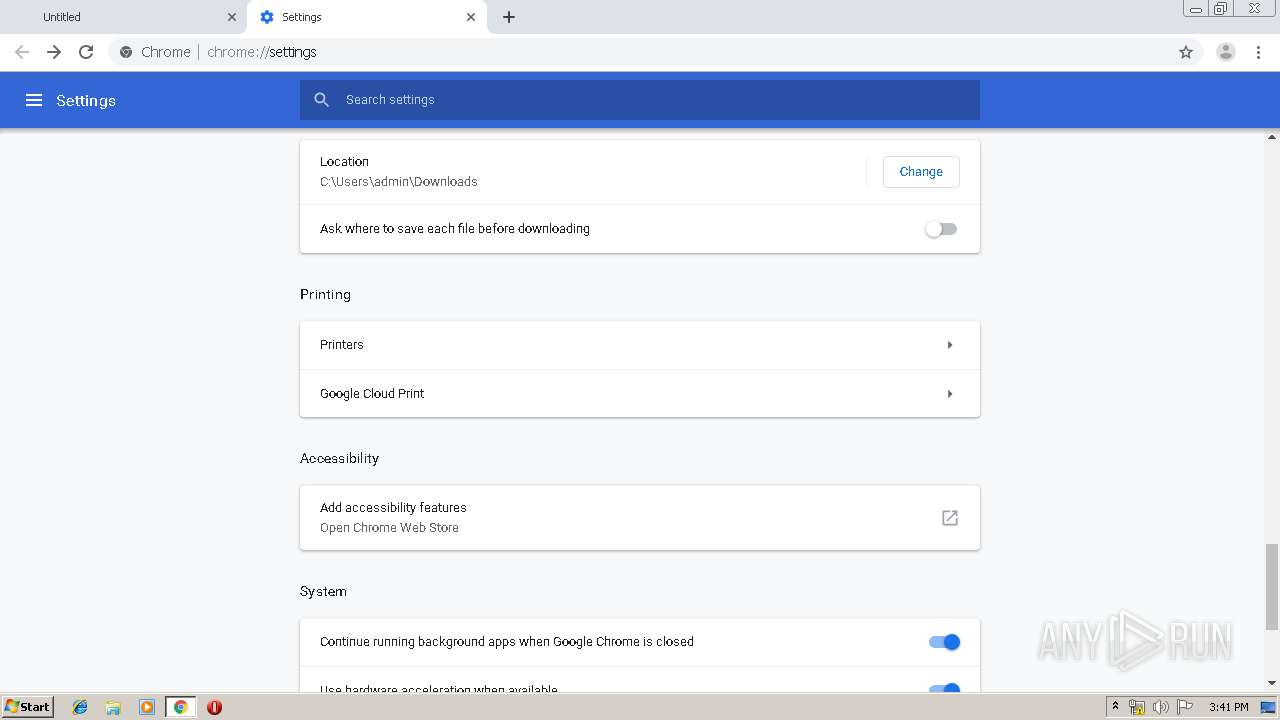The image size is (1280, 720).
Task: Click the Printing section heading
Action: pos(325,295)
